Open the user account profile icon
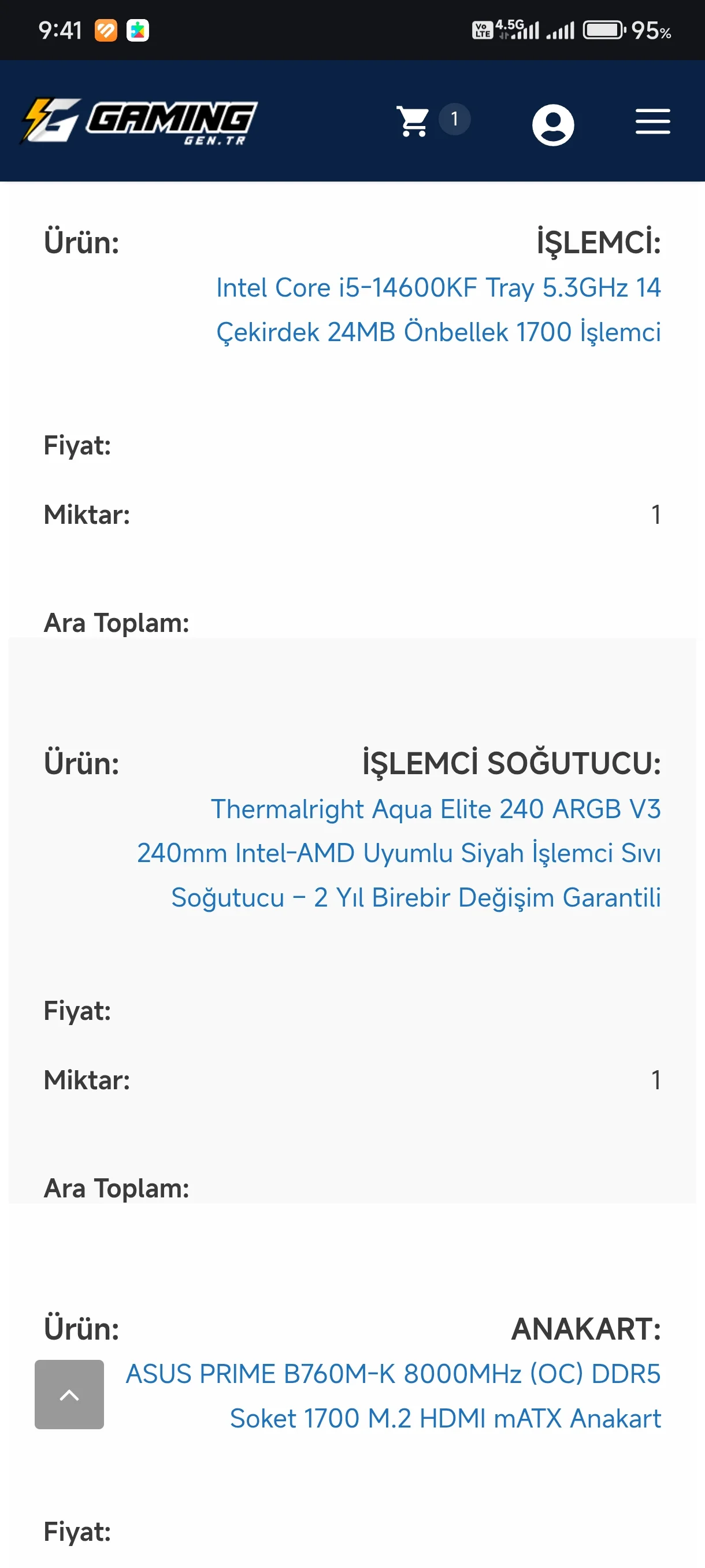Screen dimensions: 705x1568 point(552,125)
